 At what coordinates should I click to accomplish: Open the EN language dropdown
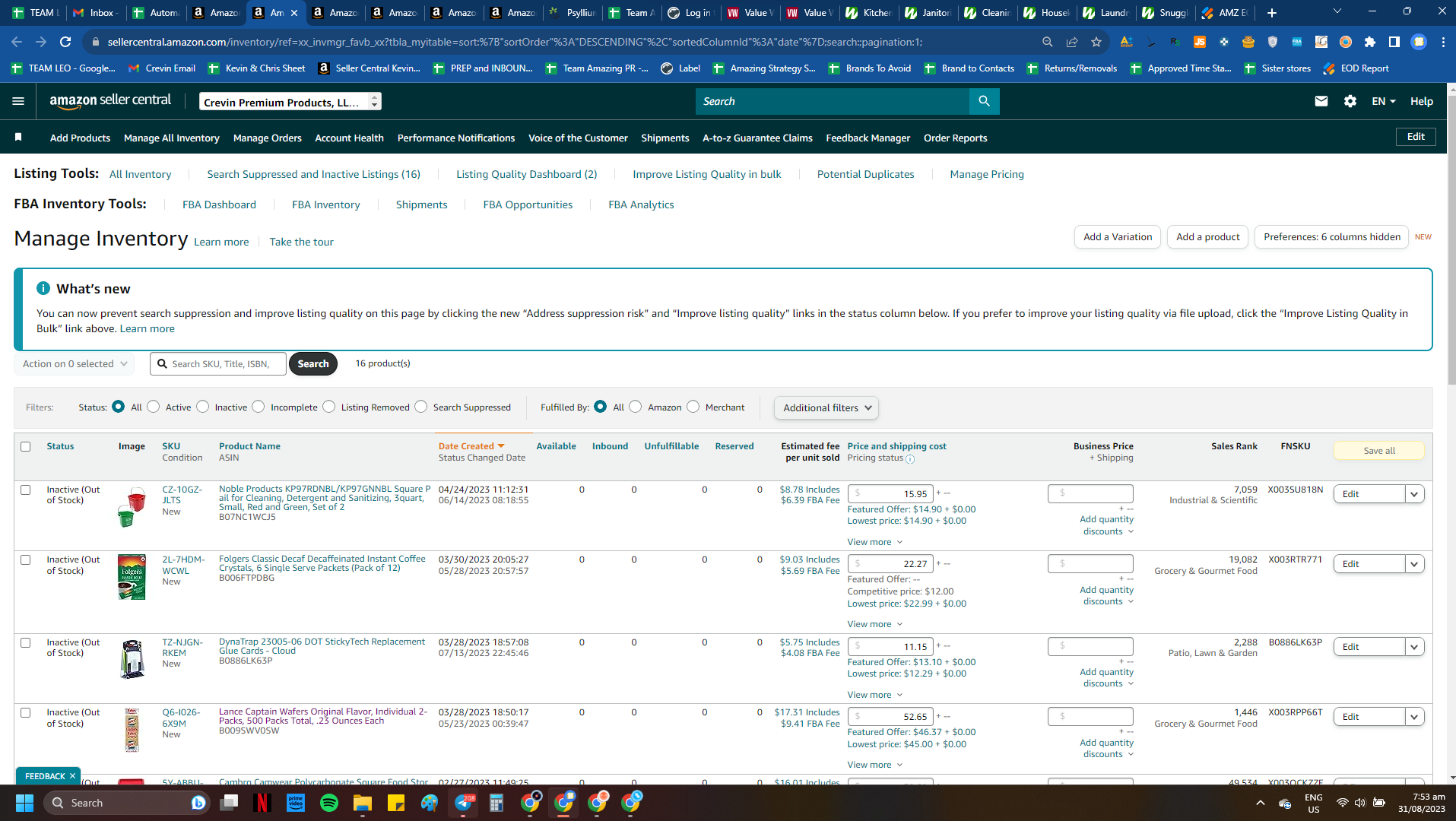coord(1384,101)
